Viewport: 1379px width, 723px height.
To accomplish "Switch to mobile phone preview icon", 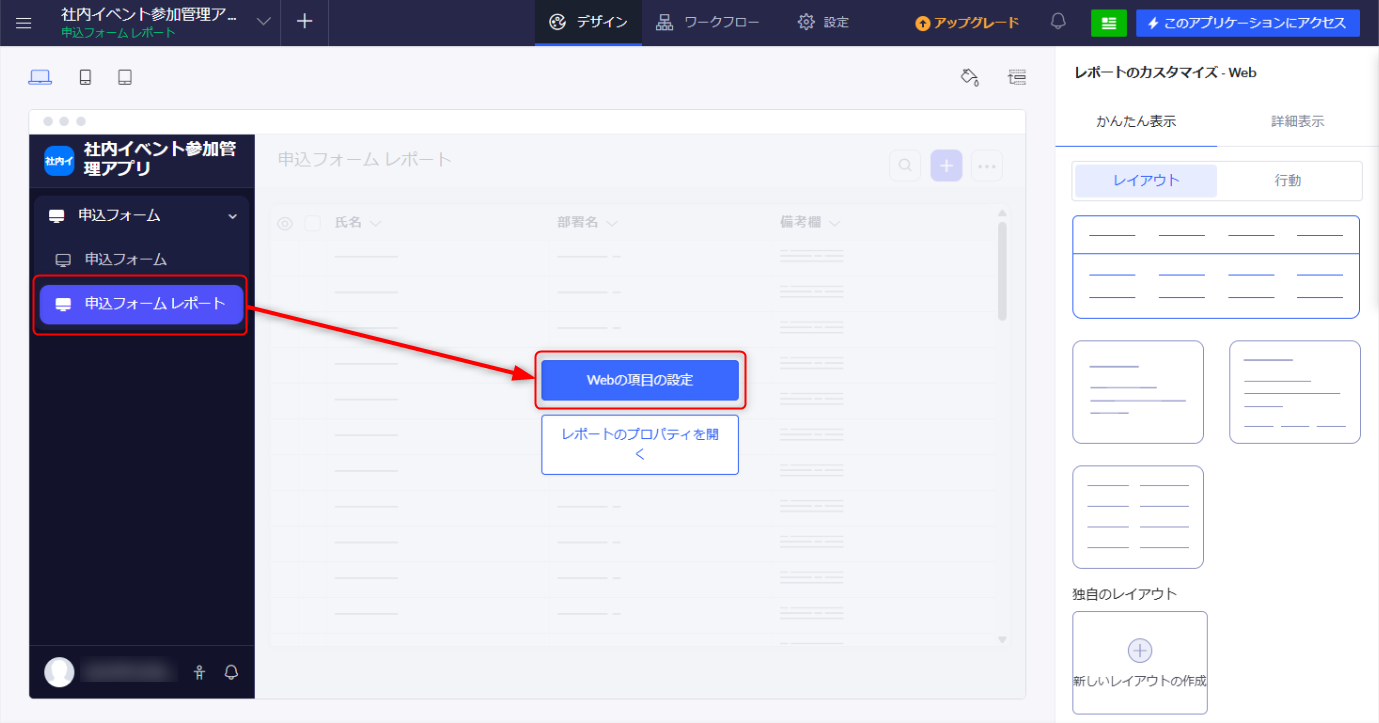I will [x=86, y=77].
